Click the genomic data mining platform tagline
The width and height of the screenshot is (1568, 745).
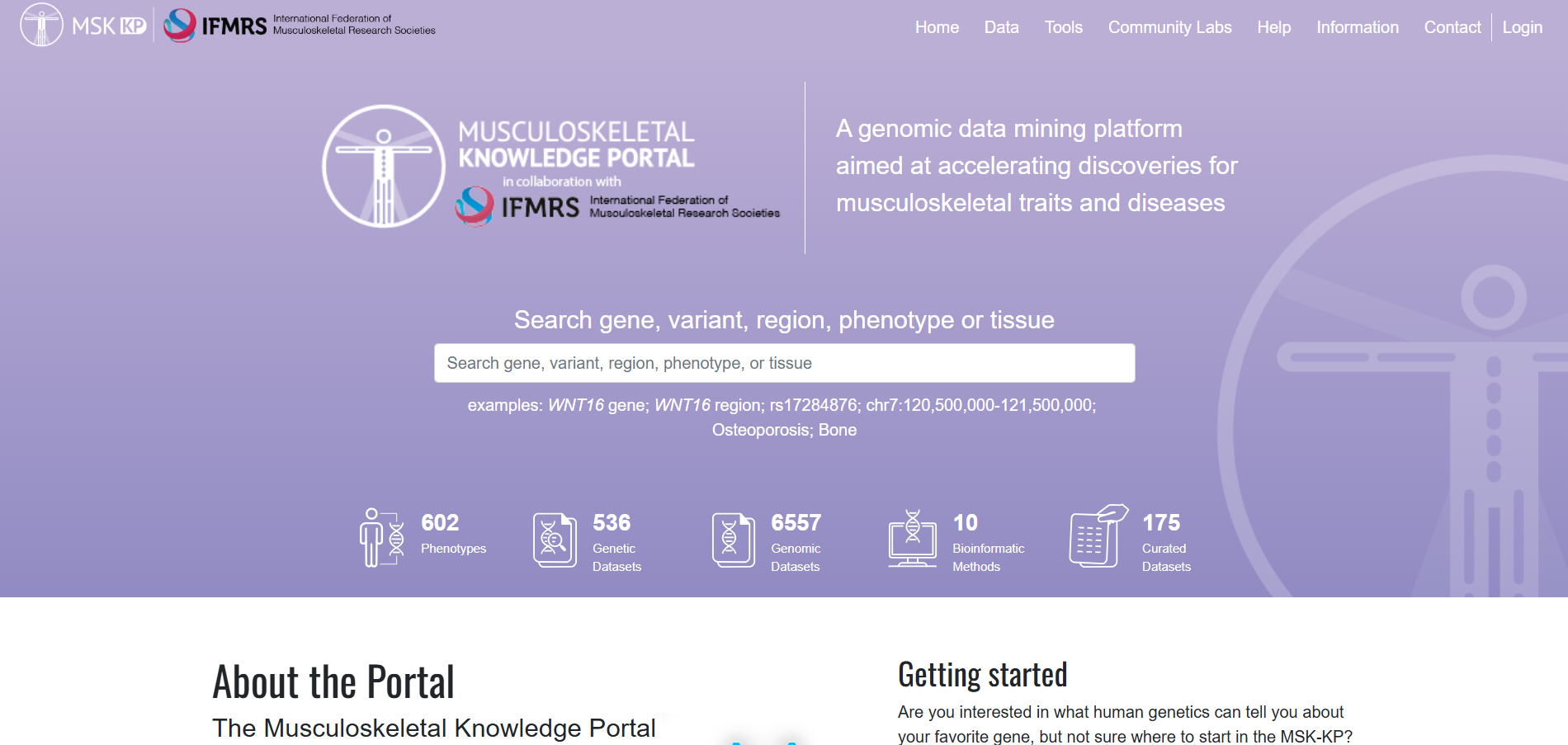[1037, 166]
